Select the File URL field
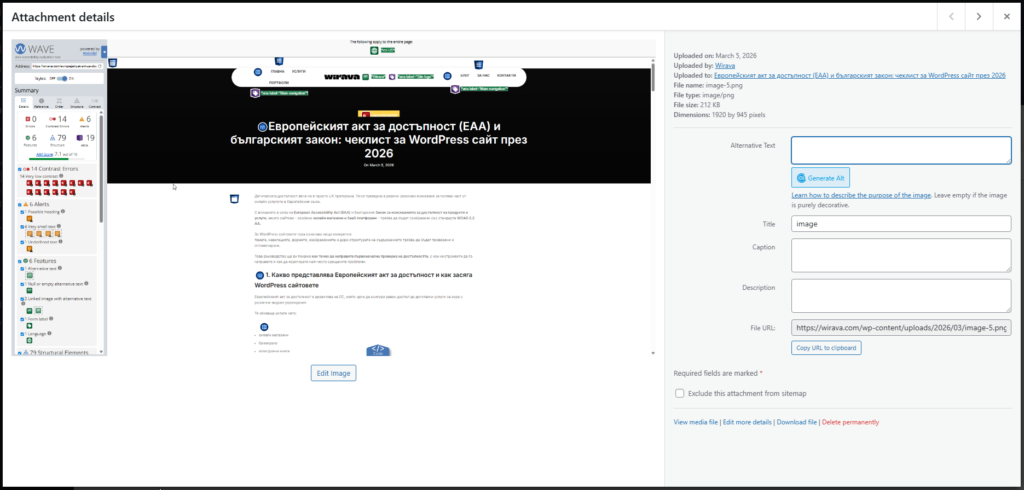 pos(900,327)
